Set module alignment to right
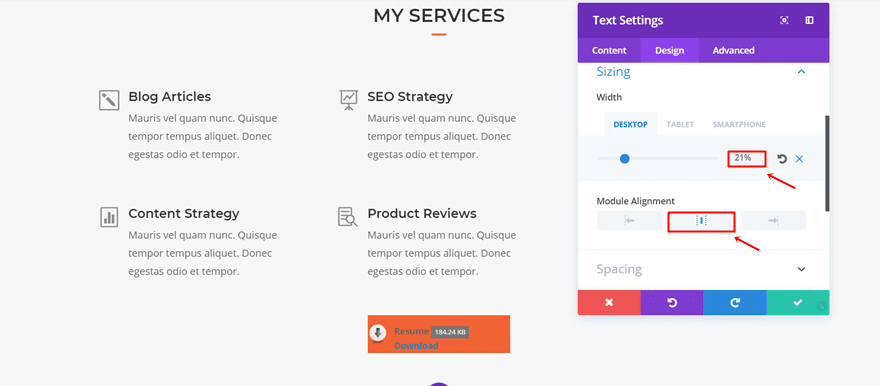 click(773, 220)
